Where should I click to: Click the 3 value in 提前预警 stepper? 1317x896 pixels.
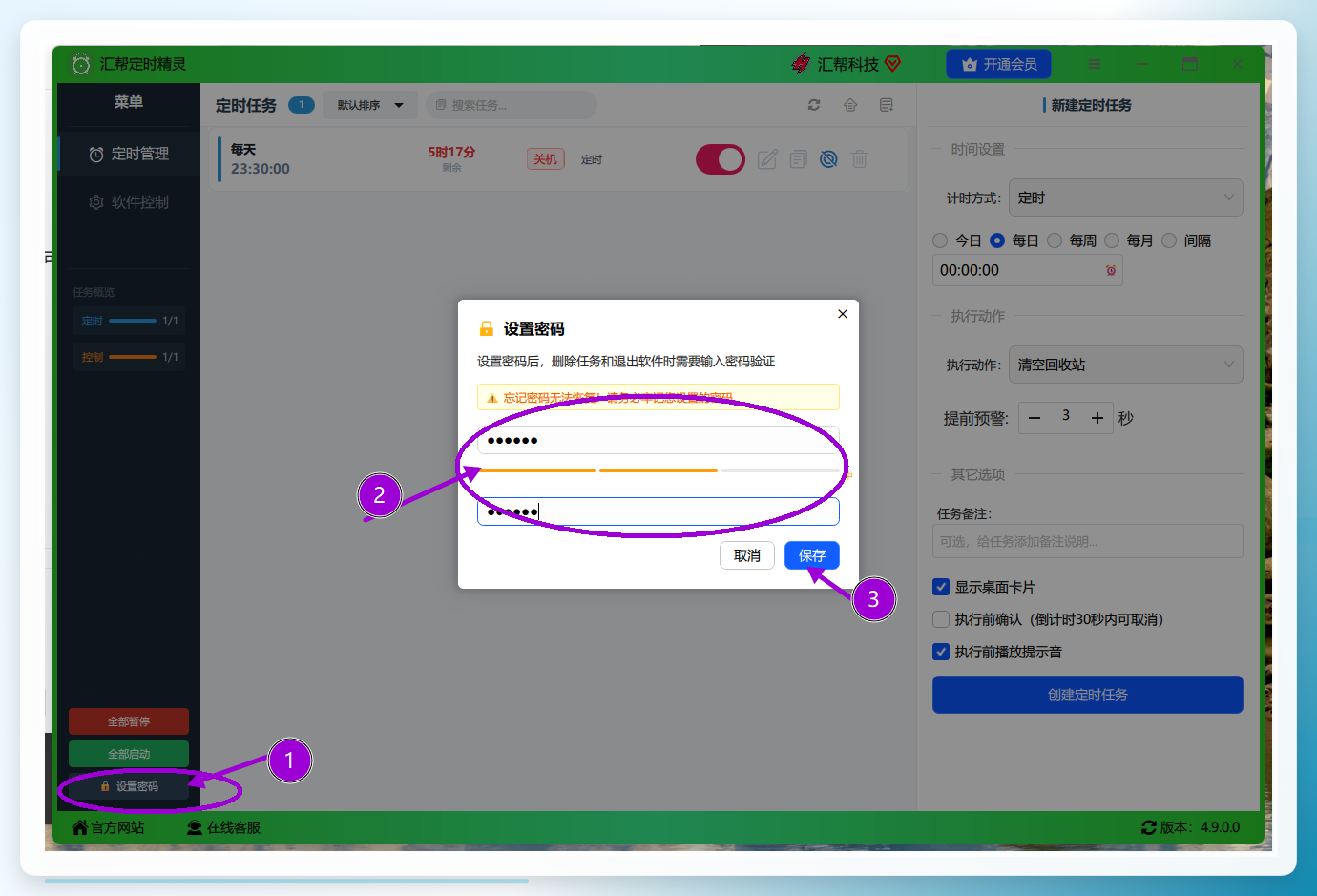pyautogui.click(x=1066, y=416)
